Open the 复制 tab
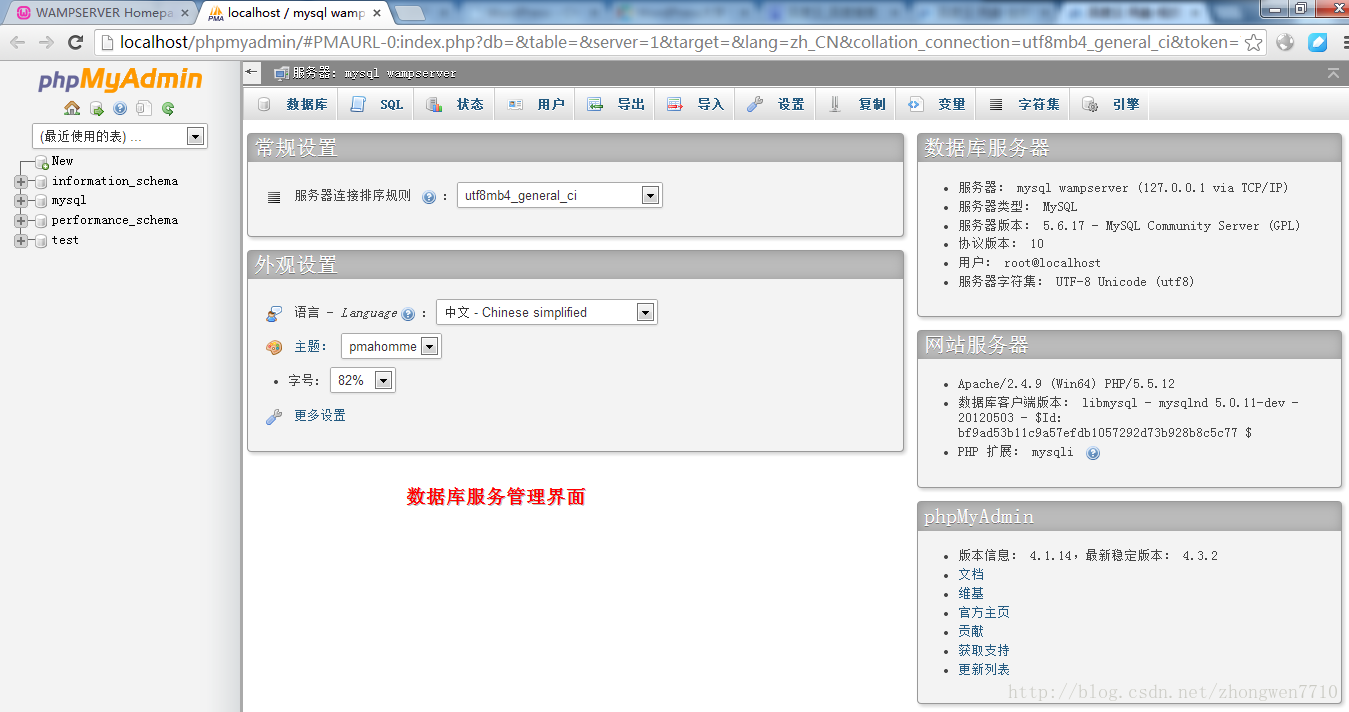The width and height of the screenshot is (1349, 712). [x=857, y=104]
